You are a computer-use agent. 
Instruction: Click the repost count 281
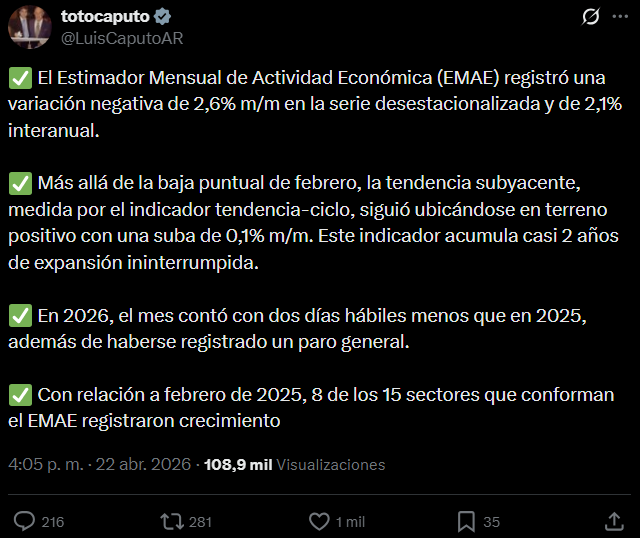click(200, 522)
